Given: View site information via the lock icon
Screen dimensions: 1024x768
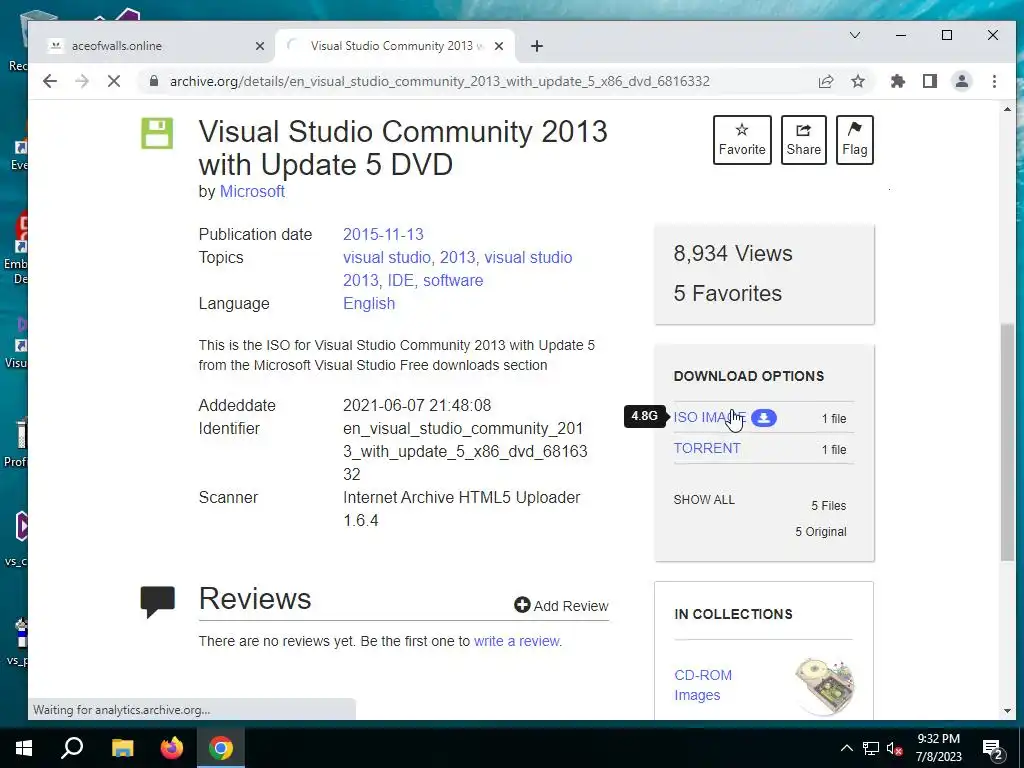Looking at the screenshot, I should [x=153, y=81].
